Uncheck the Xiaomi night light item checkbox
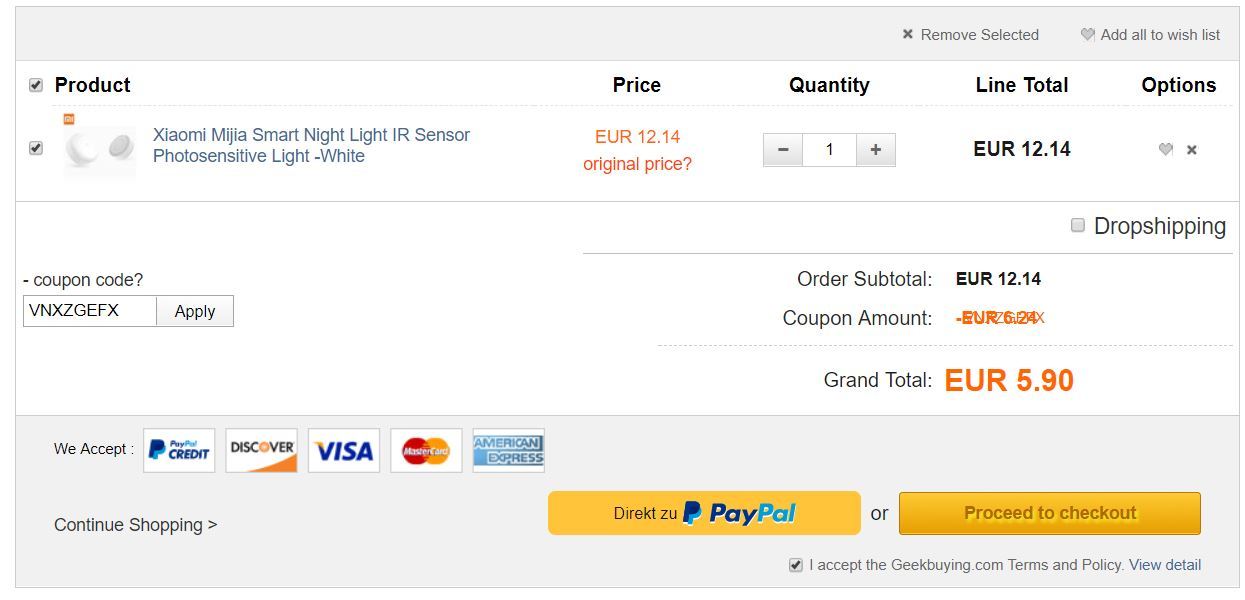1245x600 pixels. click(36, 148)
